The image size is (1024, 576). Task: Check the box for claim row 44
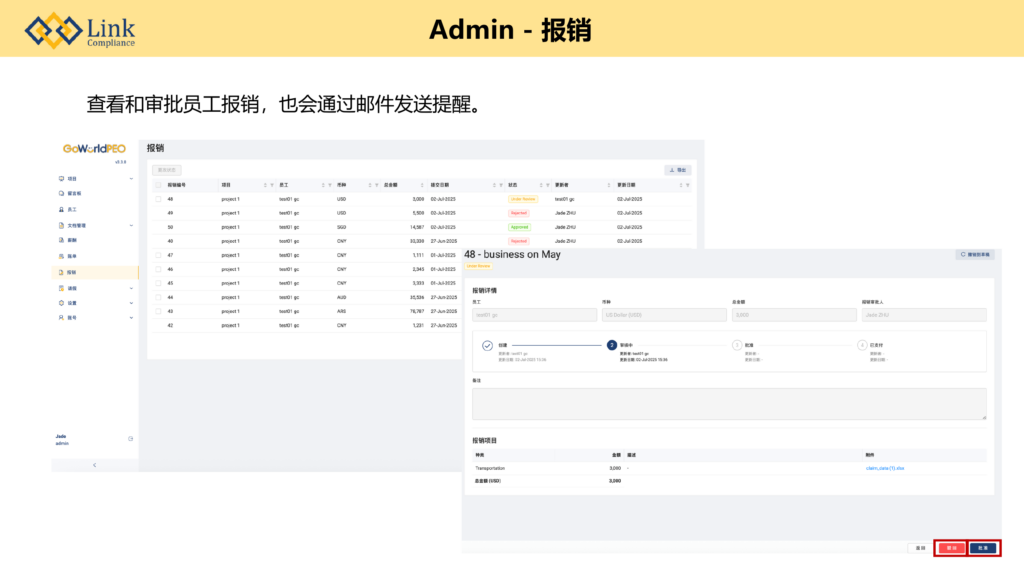158,297
